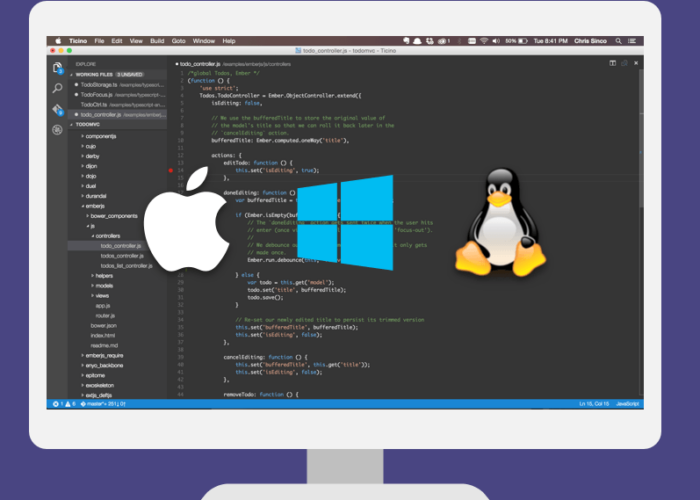Click the Evernote elephant menu bar icon

tap(406, 41)
